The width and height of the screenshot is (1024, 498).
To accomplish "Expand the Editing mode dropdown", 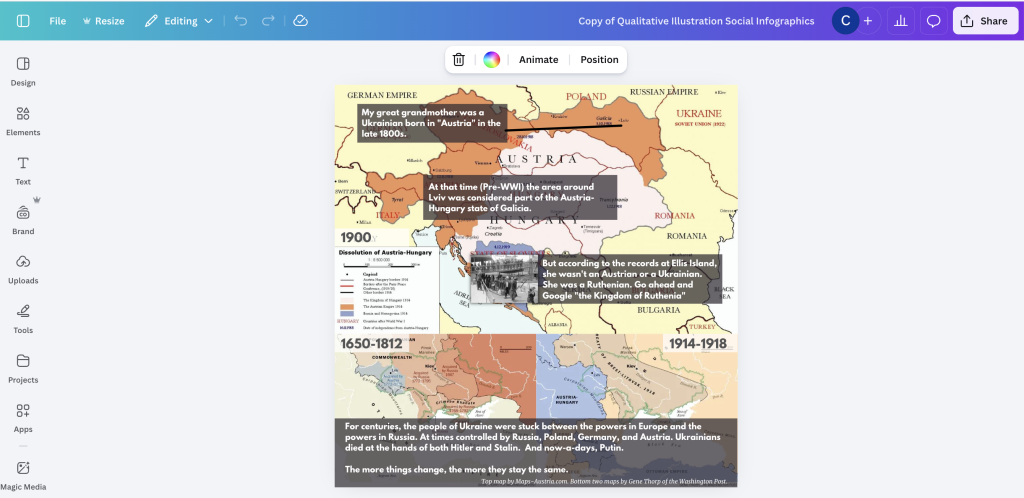I will 179,21.
